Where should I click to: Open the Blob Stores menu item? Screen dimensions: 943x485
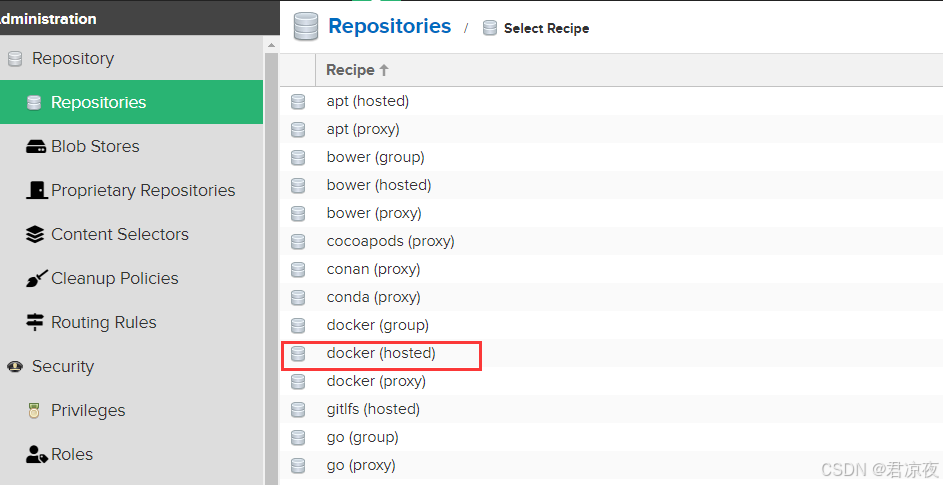pos(95,146)
